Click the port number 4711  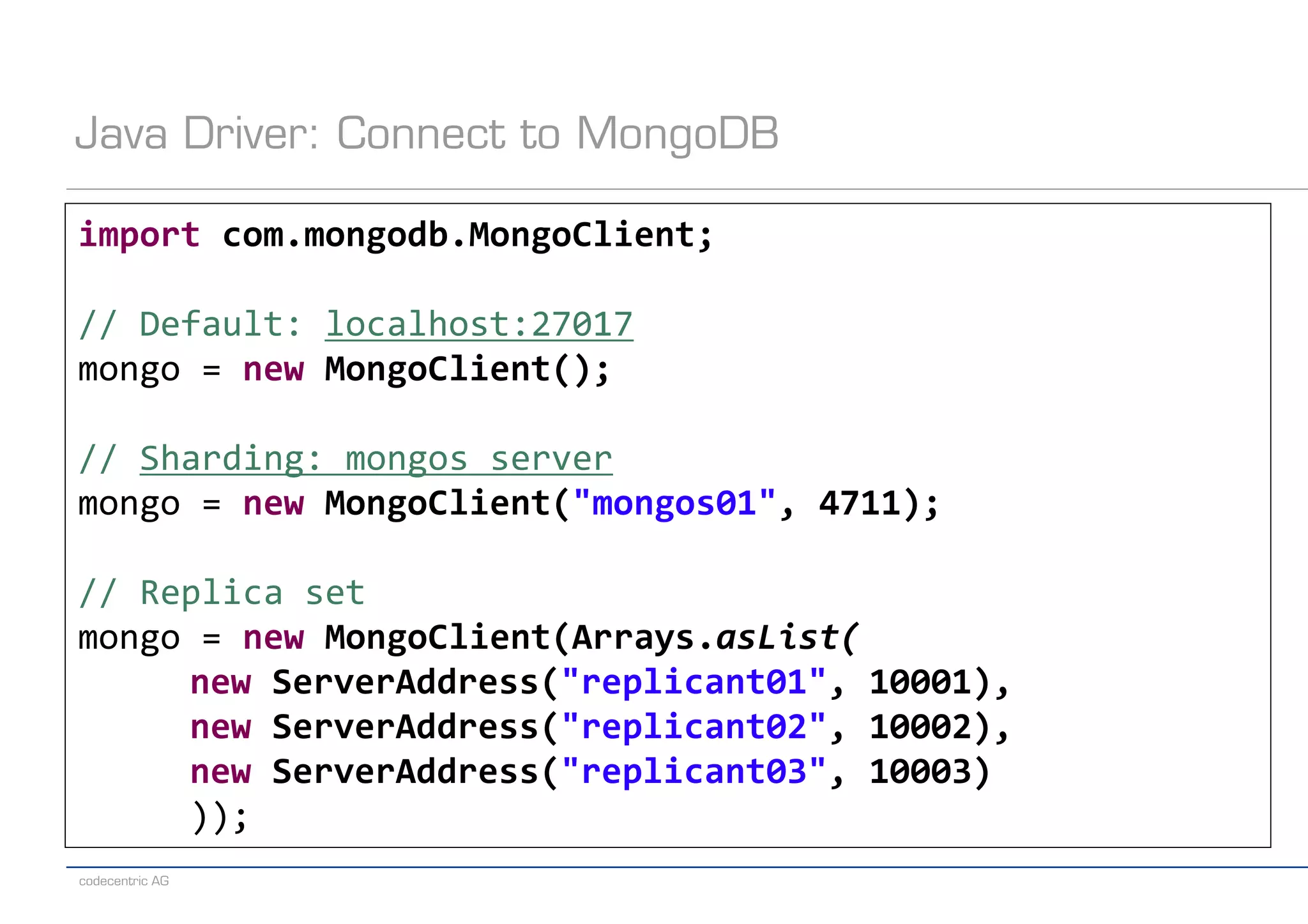point(860,503)
